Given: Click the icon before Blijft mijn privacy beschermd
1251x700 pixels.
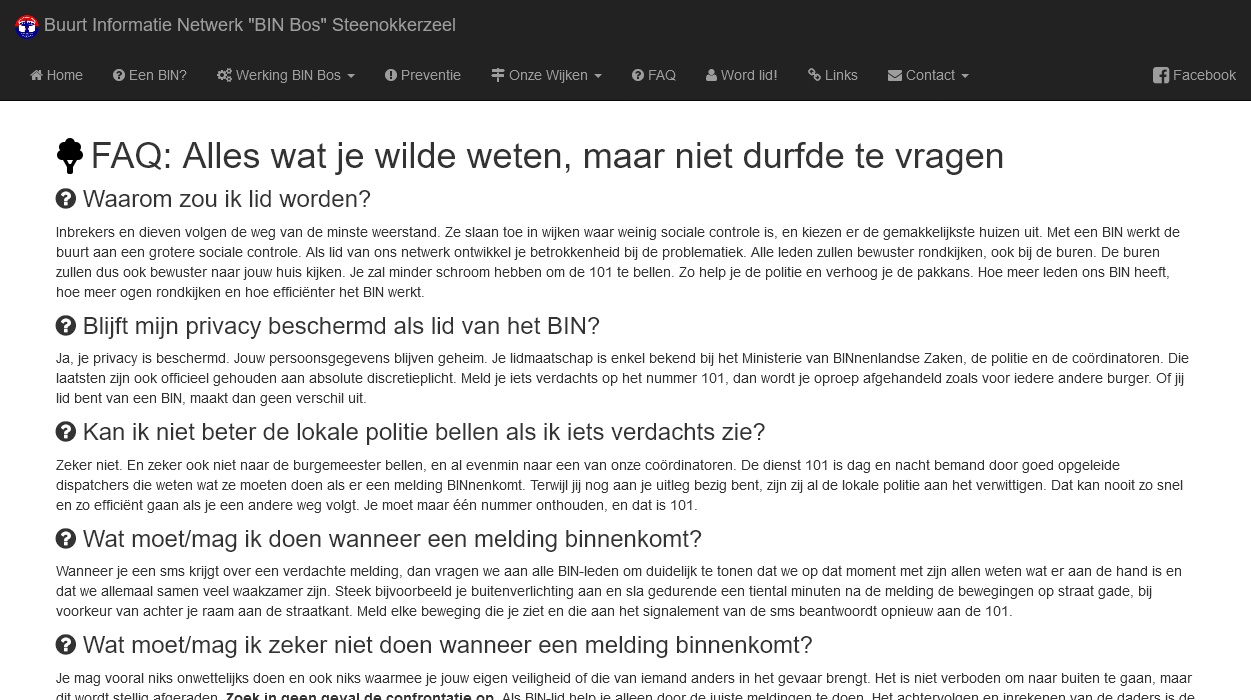Looking at the screenshot, I should (x=66, y=326).
